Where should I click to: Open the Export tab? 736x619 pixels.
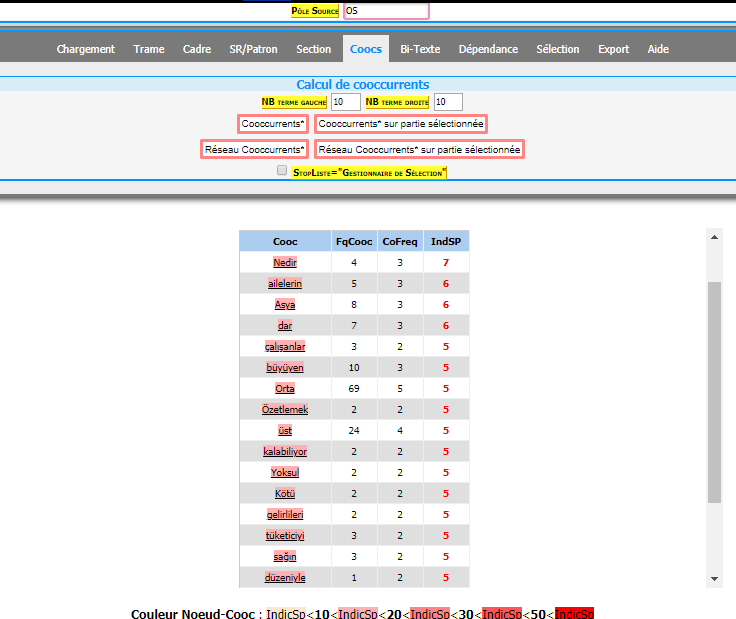click(613, 49)
